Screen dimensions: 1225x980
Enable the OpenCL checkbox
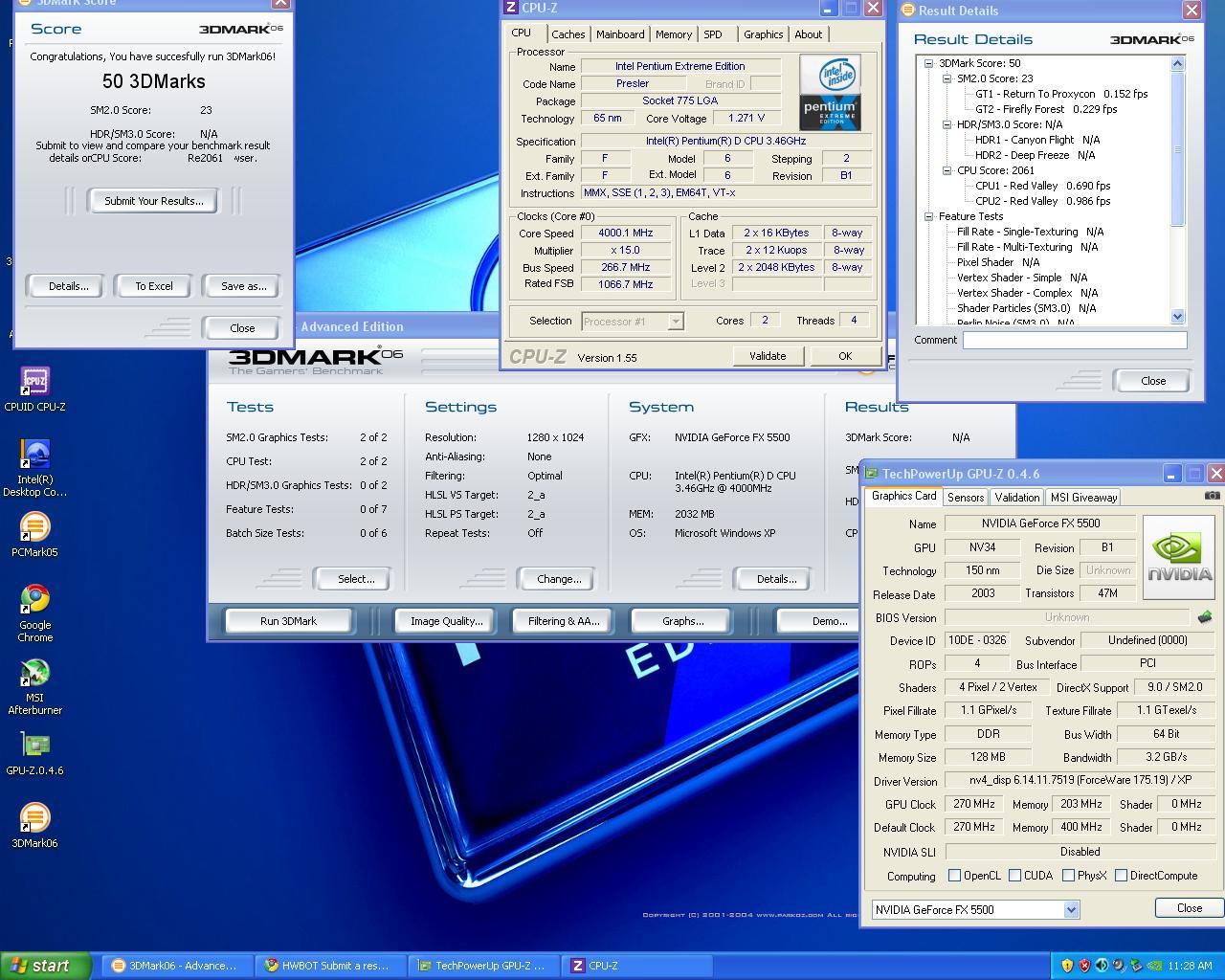[954, 876]
